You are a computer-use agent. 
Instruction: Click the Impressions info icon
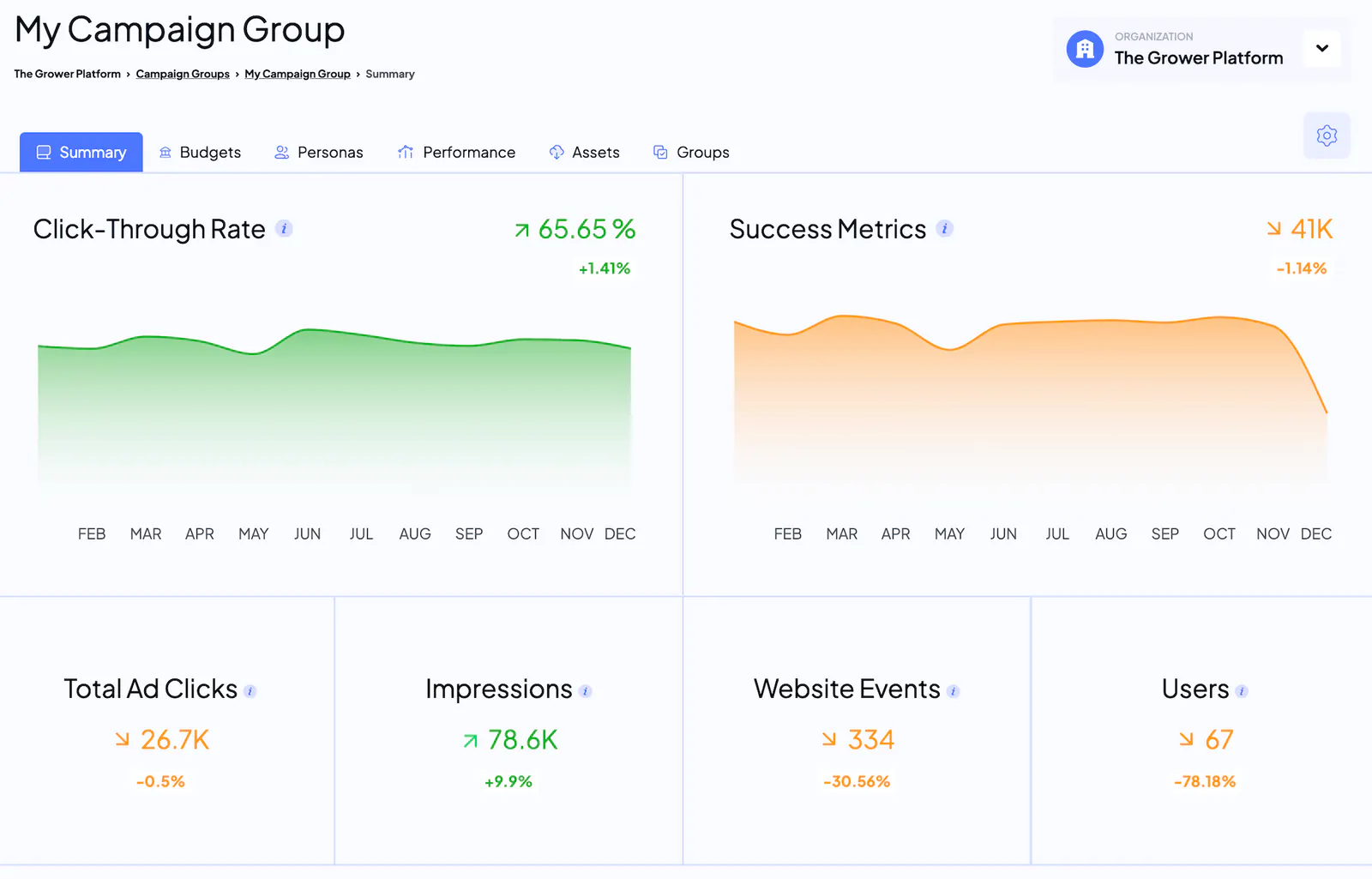(586, 691)
